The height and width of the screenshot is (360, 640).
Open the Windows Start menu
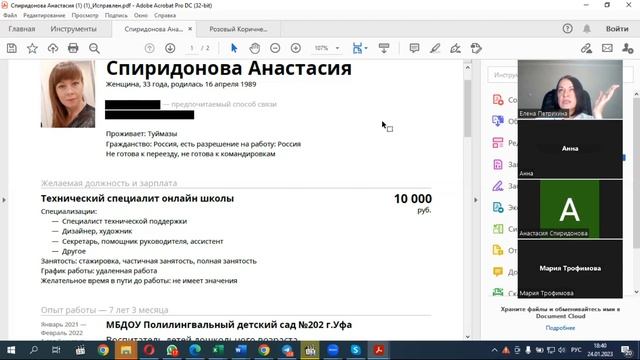click(11, 350)
